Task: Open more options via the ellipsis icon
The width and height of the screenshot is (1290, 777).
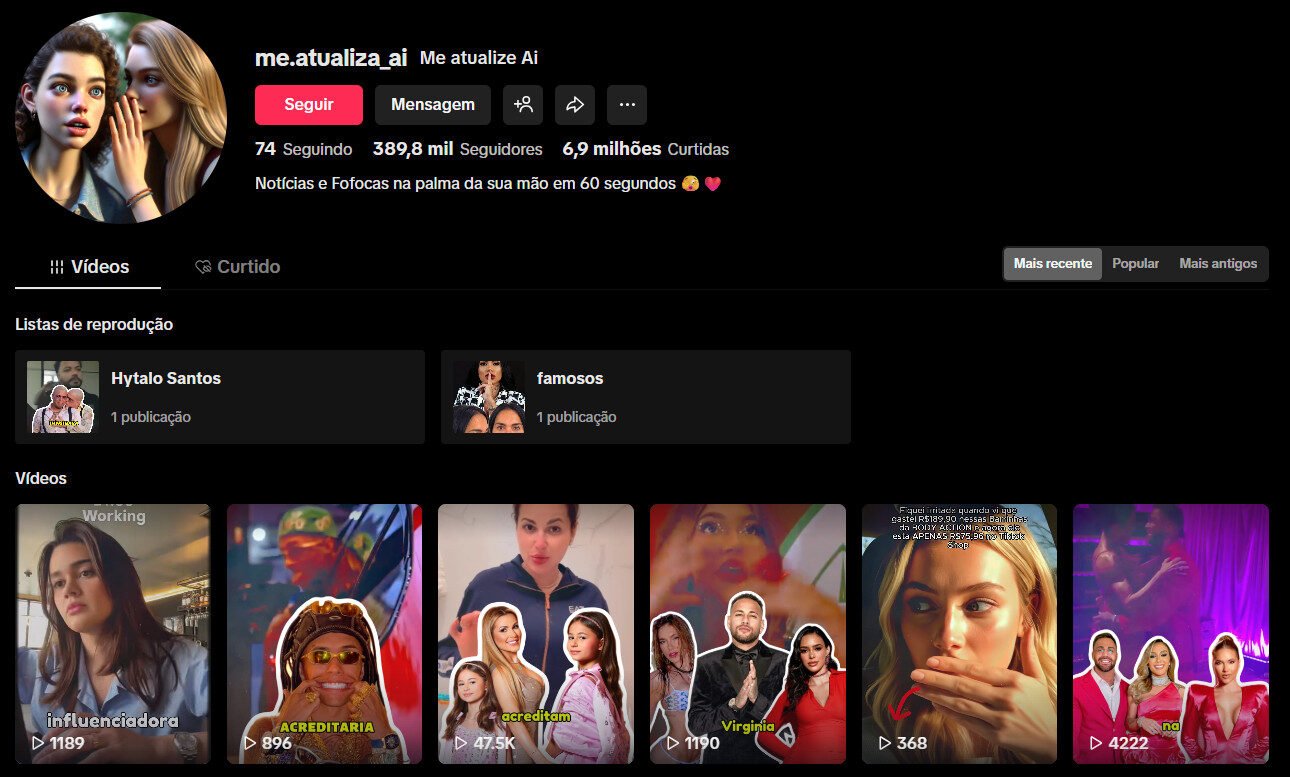Action: point(627,104)
